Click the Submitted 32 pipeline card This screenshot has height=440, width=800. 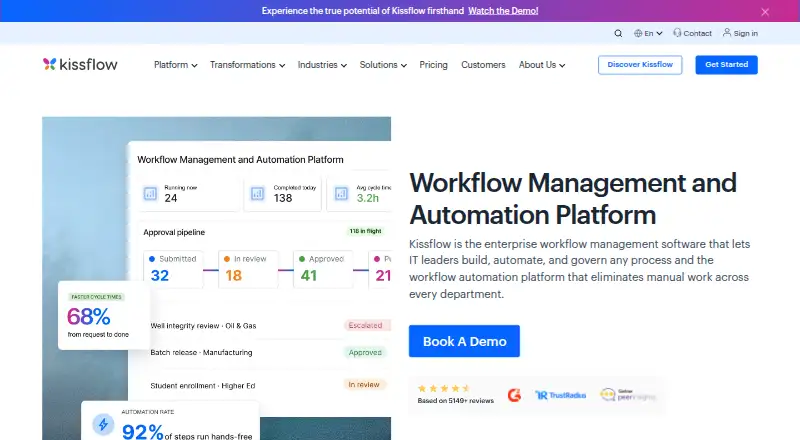pyautogui.click(x=173, y=269)
